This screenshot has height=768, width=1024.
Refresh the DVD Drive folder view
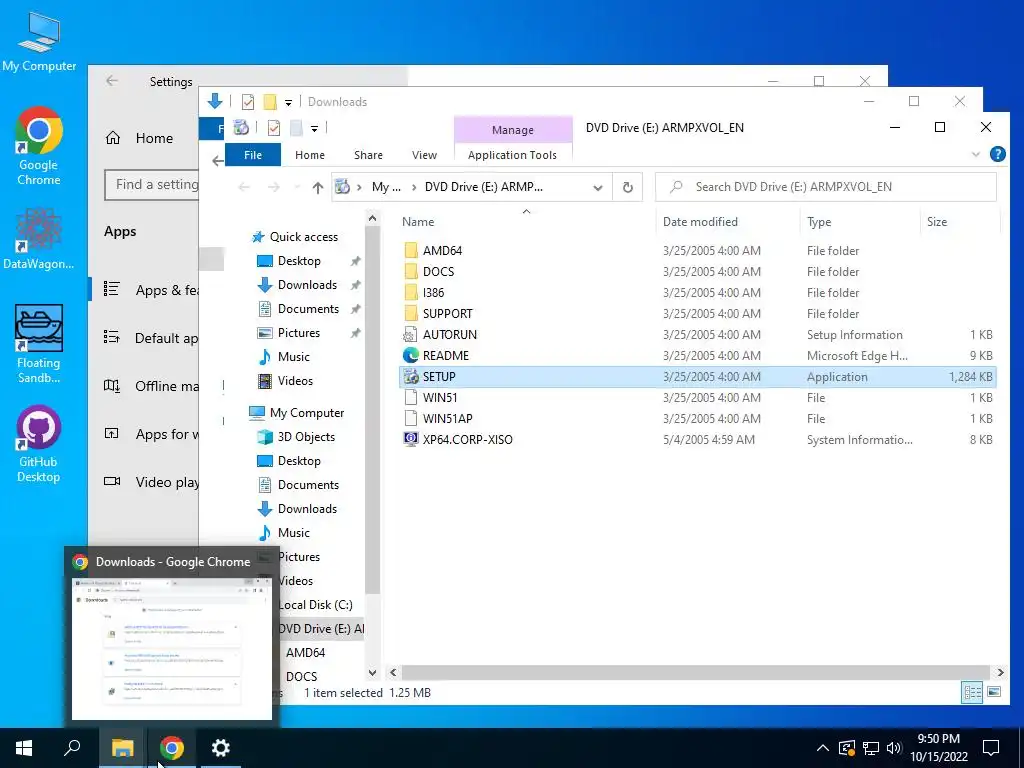tap(628, 187)
